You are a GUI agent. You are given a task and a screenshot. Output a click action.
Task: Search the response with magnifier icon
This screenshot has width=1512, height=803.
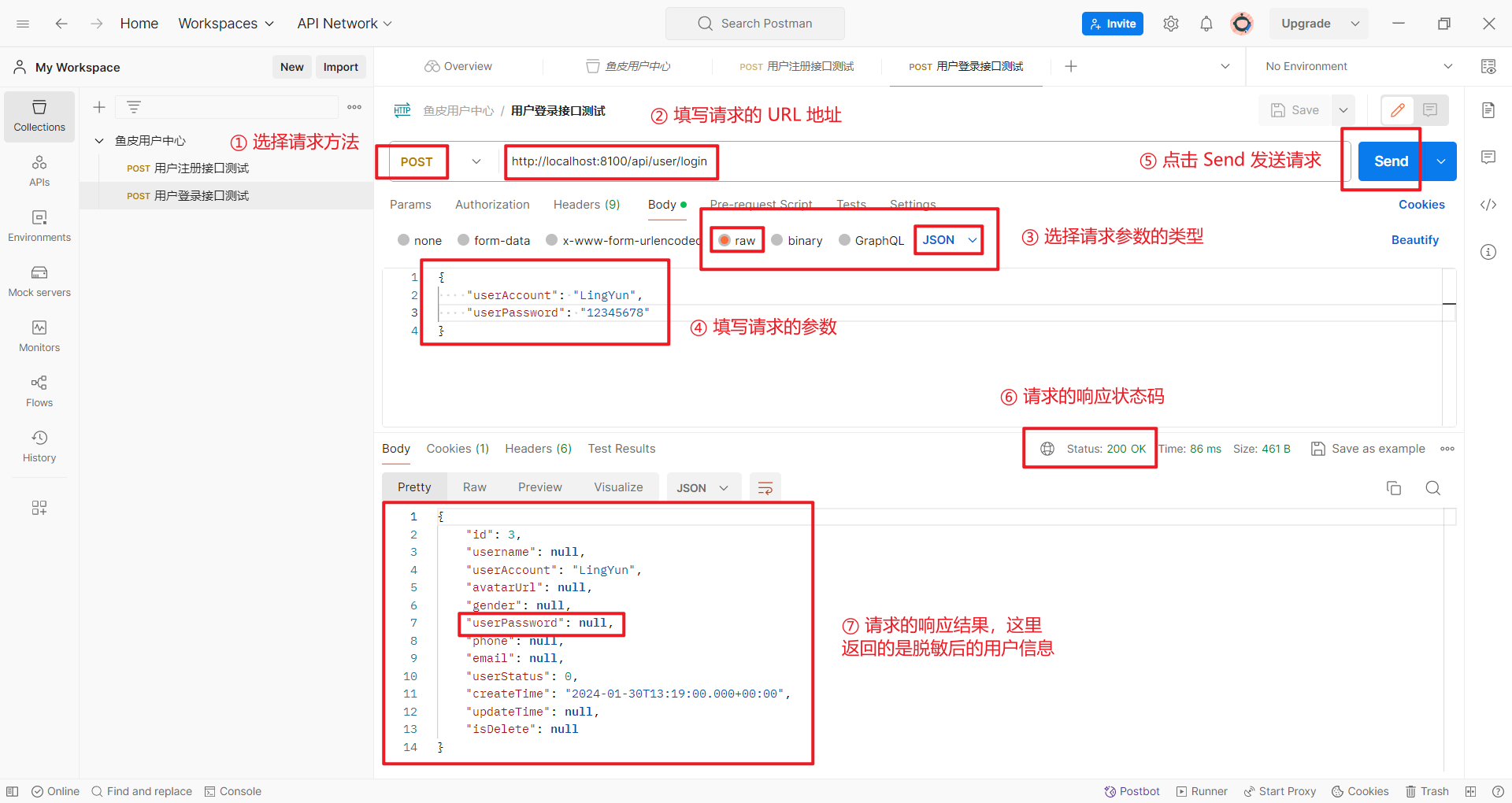(1432, 488)
